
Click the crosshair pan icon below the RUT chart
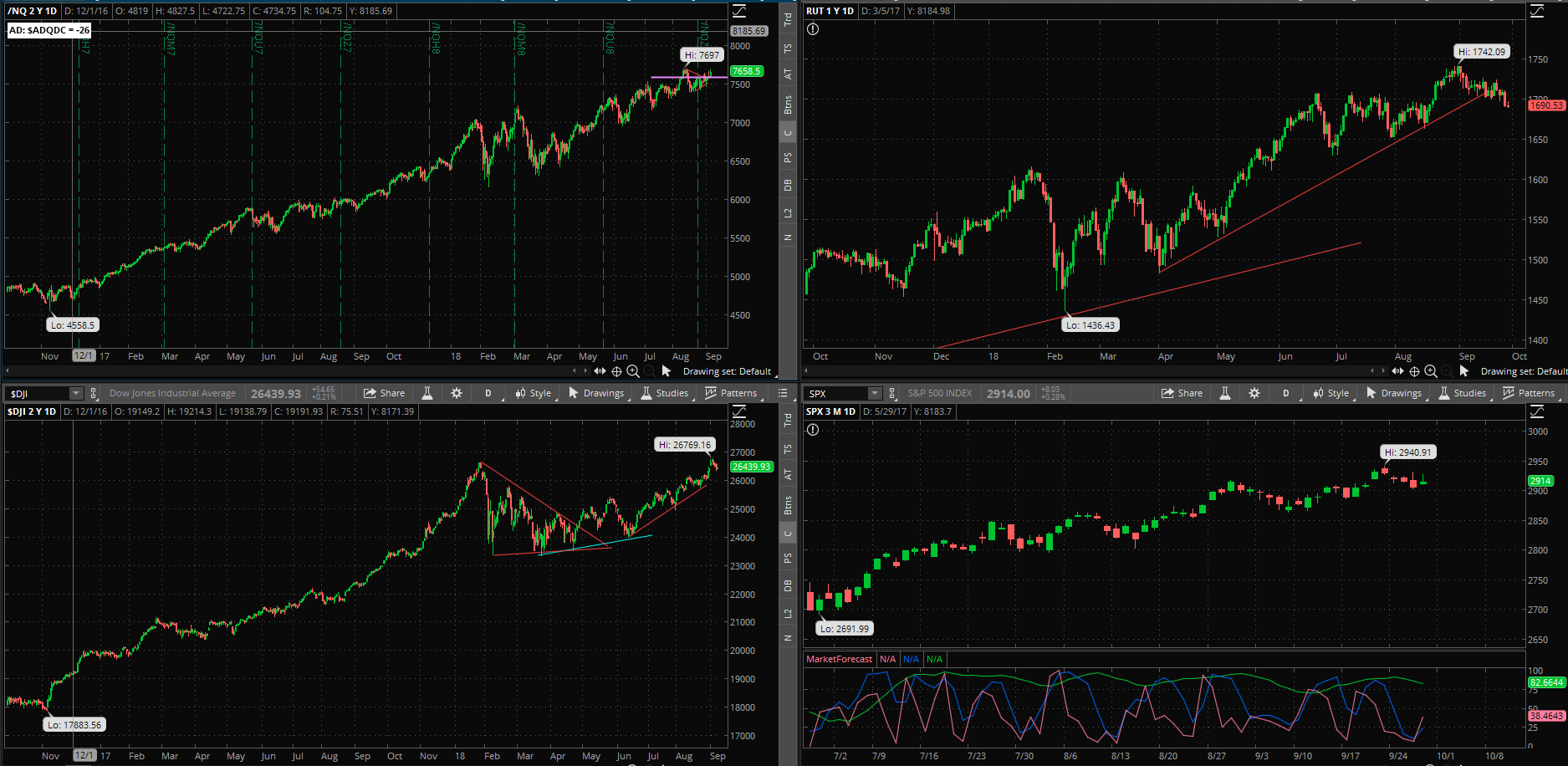pos(1415,370)
